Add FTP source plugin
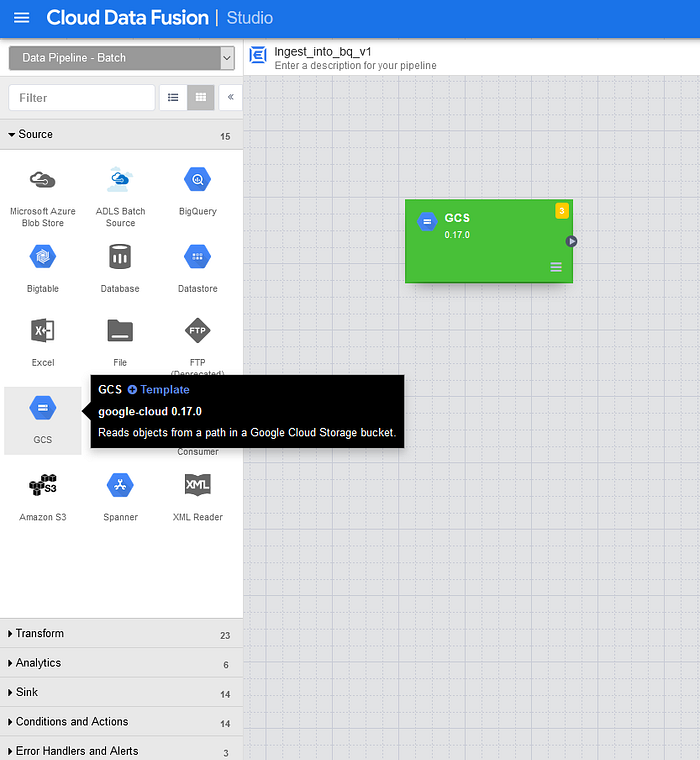This screenshot has height=760, width=700. click(x=197, y=342)
